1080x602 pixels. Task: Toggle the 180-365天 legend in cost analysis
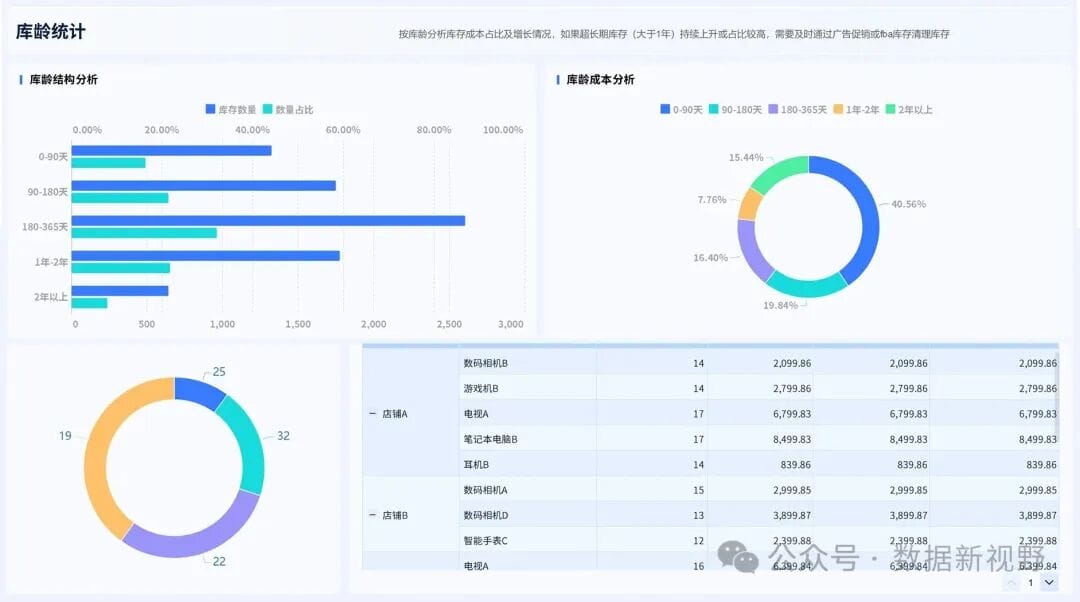(x=797, y=110)
